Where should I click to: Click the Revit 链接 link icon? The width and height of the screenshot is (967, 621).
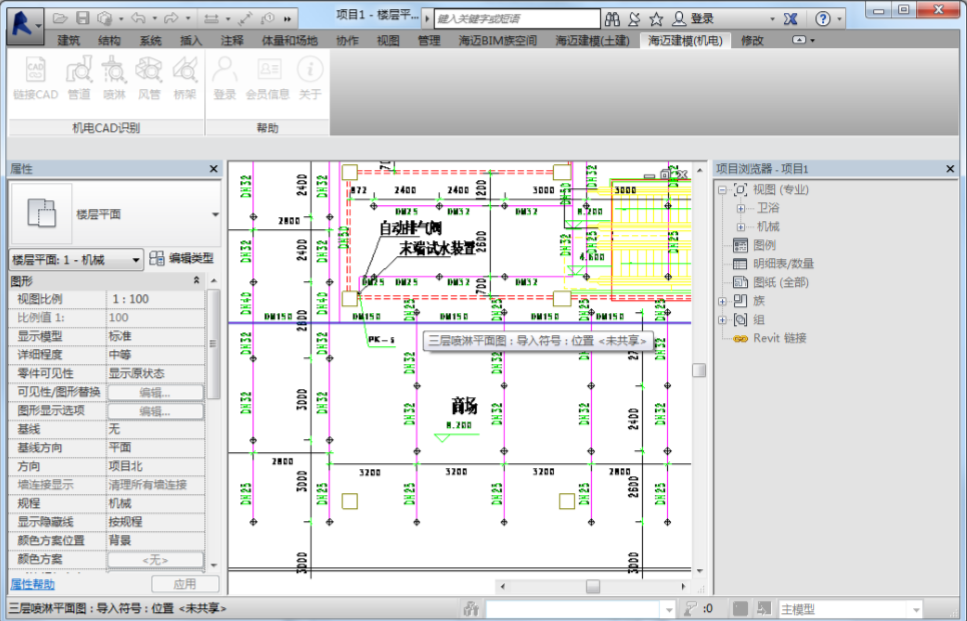tap(740, 339)
